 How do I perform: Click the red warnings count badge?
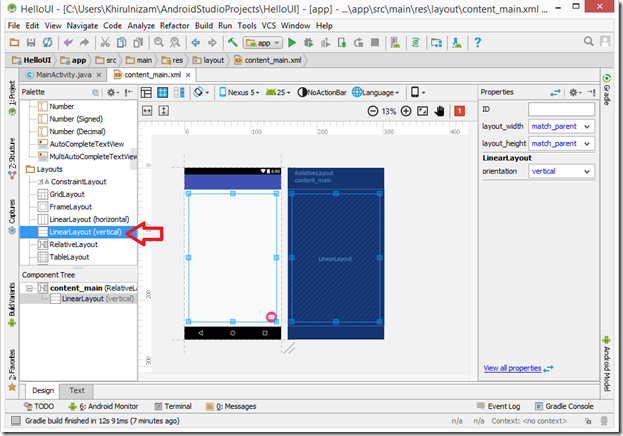click(x=458, y=111)
